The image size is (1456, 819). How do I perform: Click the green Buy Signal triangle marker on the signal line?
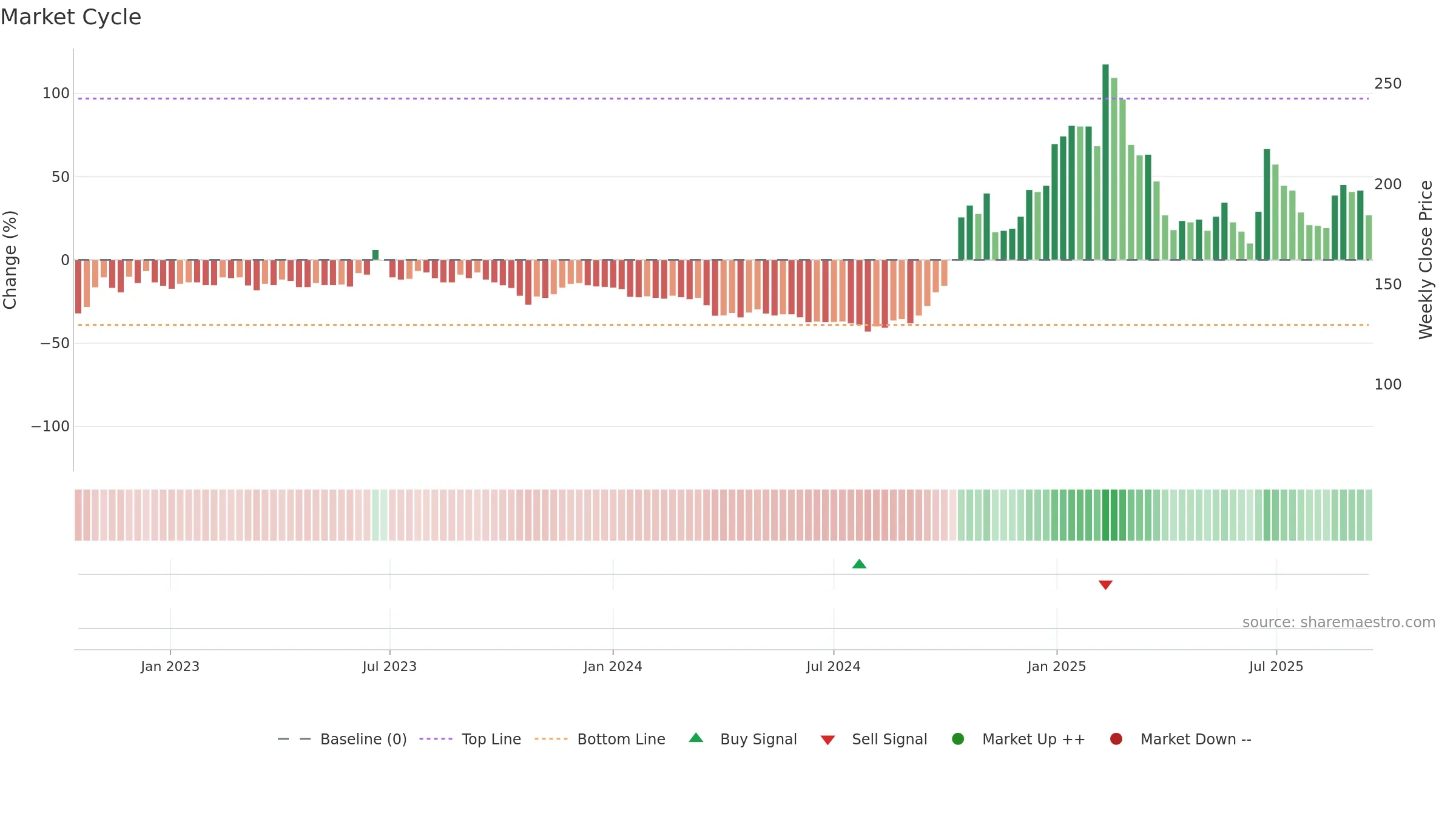coord(859,564)
